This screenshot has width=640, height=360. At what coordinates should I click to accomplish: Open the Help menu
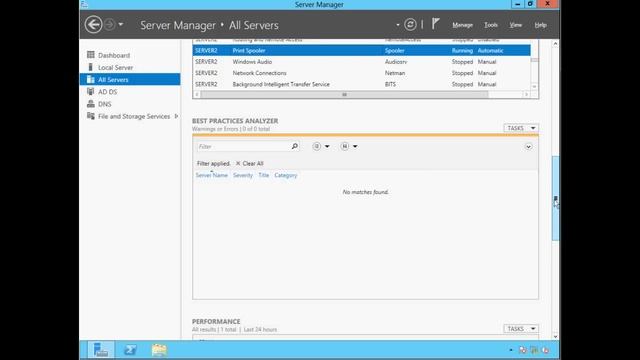point(540,25)
